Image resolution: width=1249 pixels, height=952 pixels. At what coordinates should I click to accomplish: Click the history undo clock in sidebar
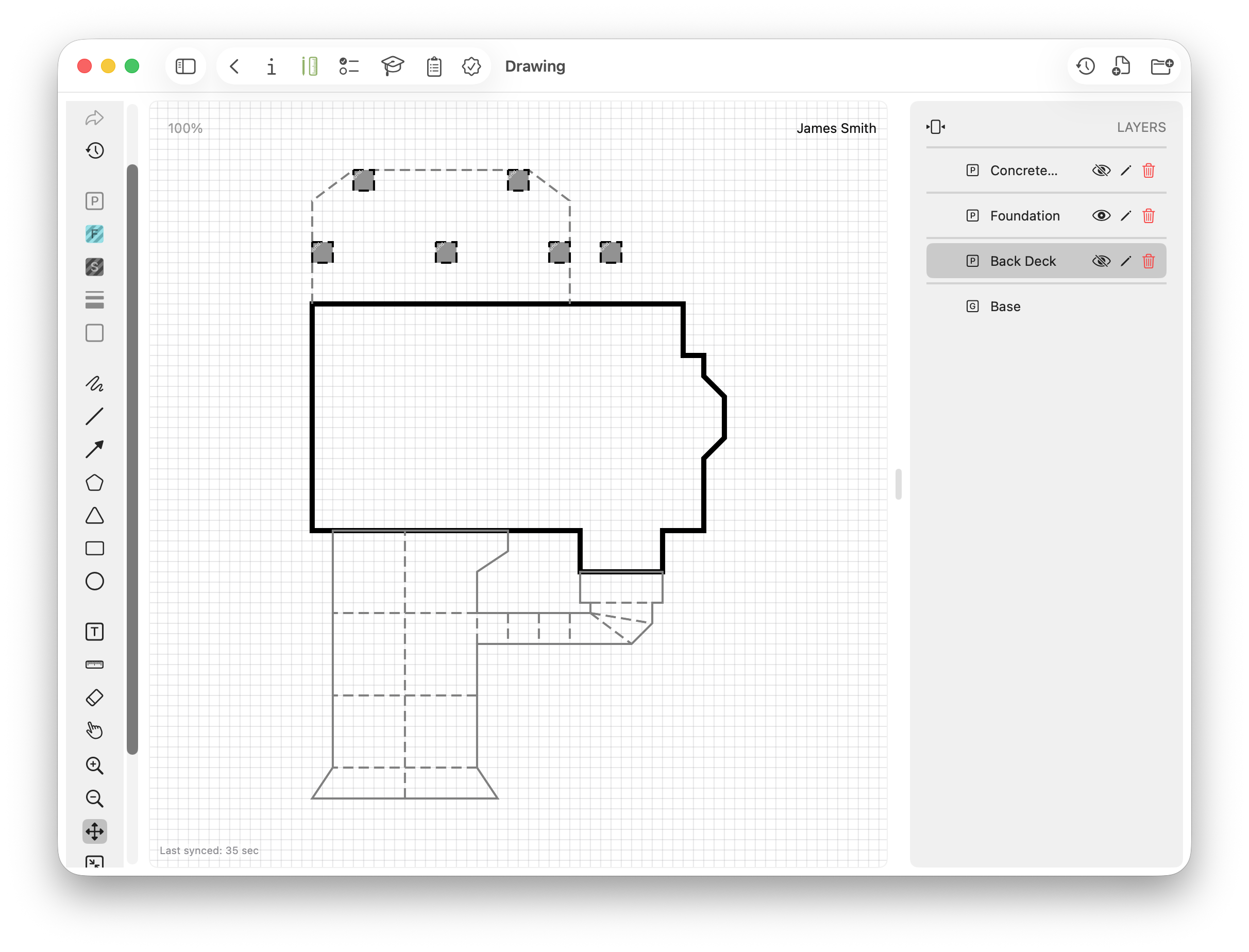[x=95, y=151]
